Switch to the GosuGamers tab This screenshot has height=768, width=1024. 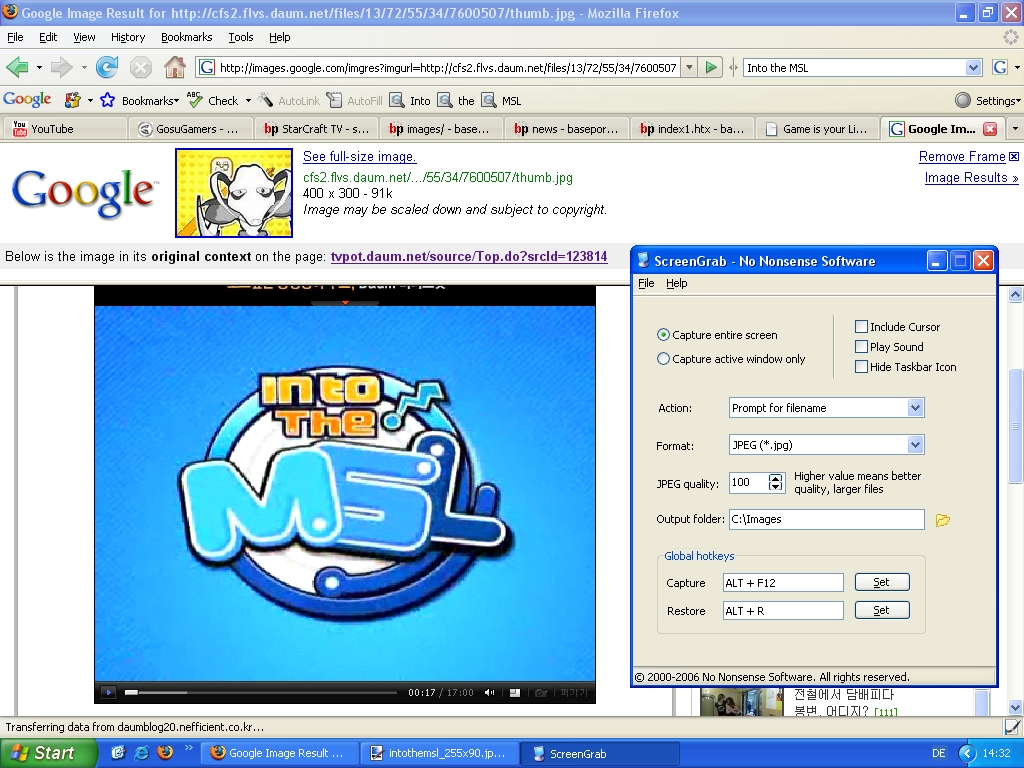coord(189,129)
